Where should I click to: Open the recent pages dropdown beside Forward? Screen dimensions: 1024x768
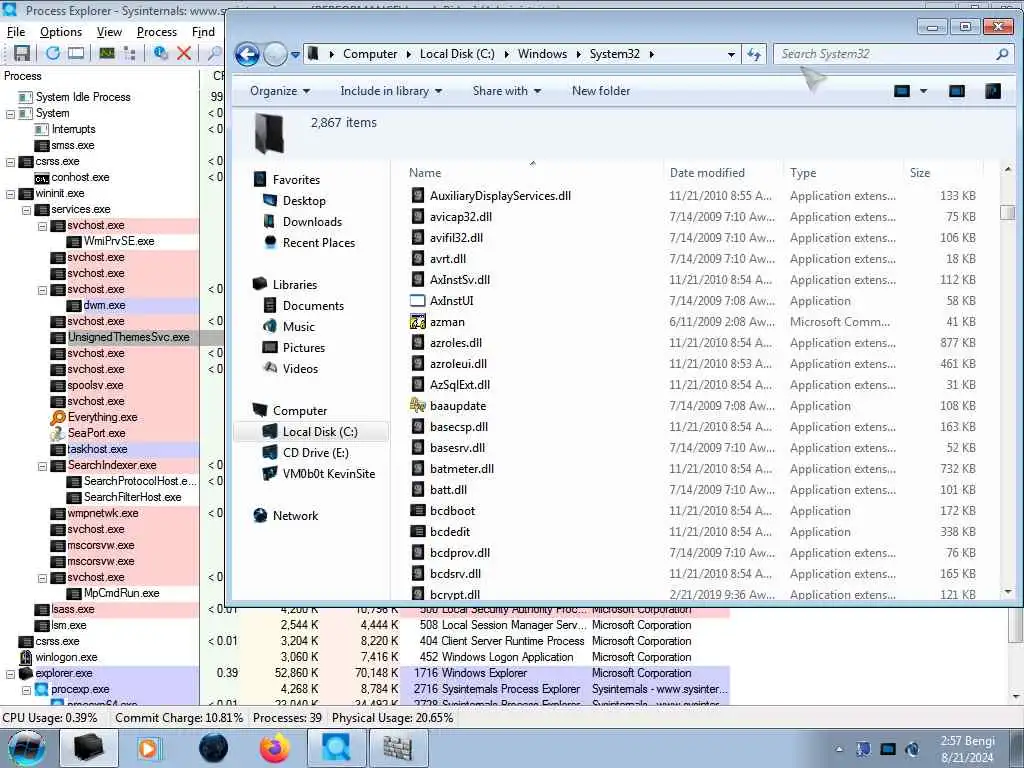click(295, 55)
